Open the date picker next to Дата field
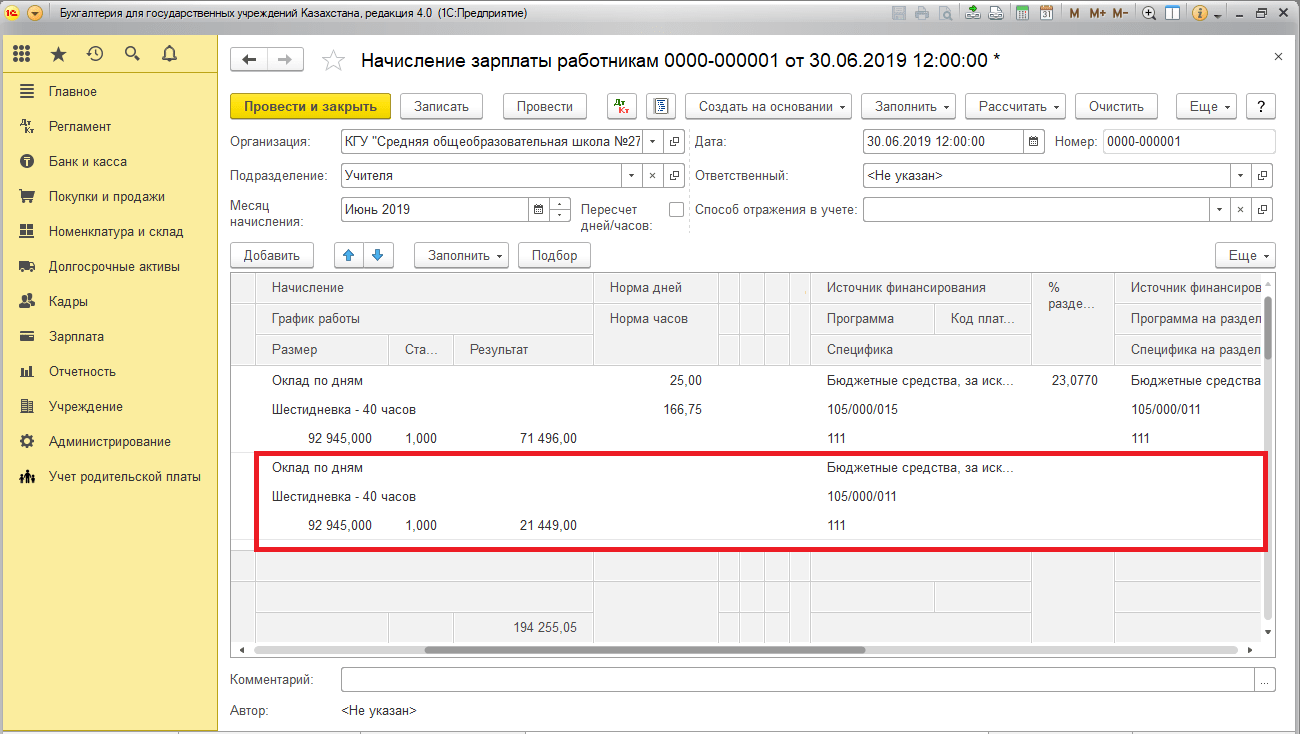 click(x=1034, y=141)
